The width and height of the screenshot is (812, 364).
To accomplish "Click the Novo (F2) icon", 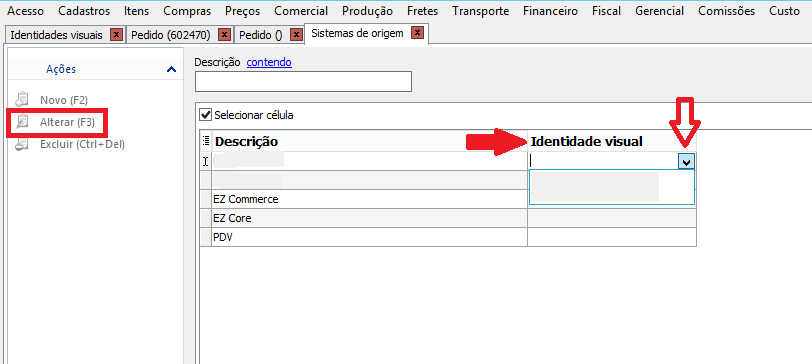I will (x=22, y=100).
